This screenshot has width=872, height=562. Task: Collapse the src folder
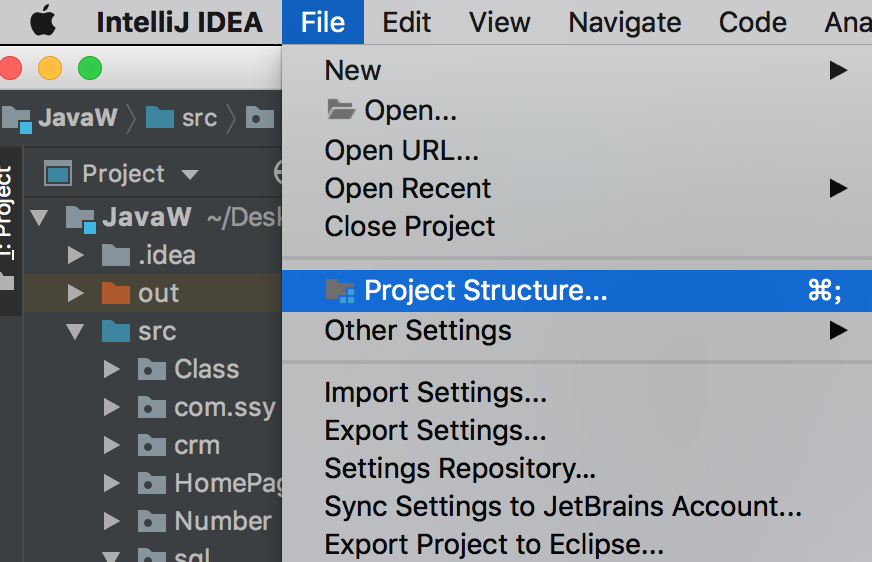[76, 331]
